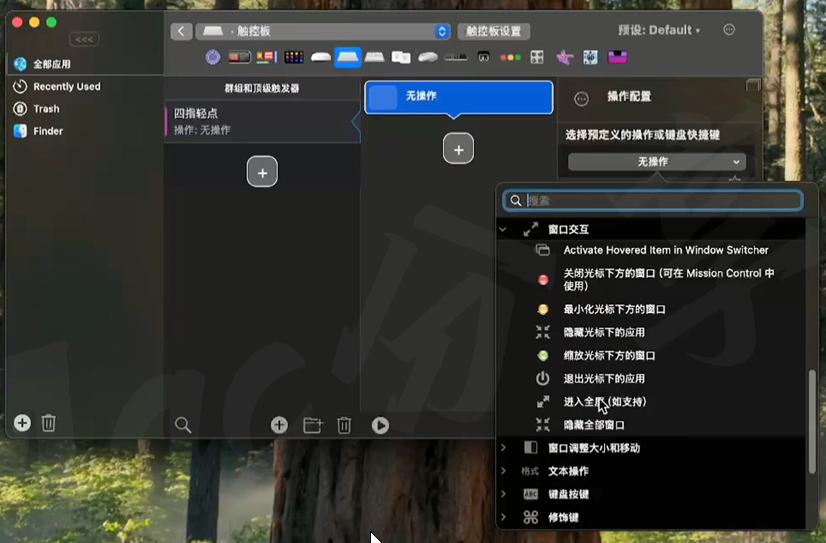Open the three-dot menu beside 预设 Default
The width and height of the screenshot is (826, 543).
pos(729,29)
